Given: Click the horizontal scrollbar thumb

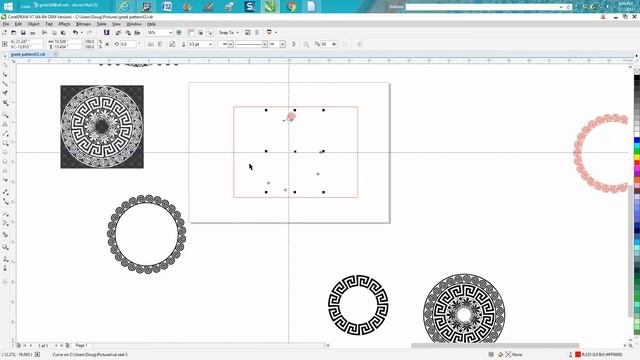Looking at the screenshot, I should [x=495, y=345].
